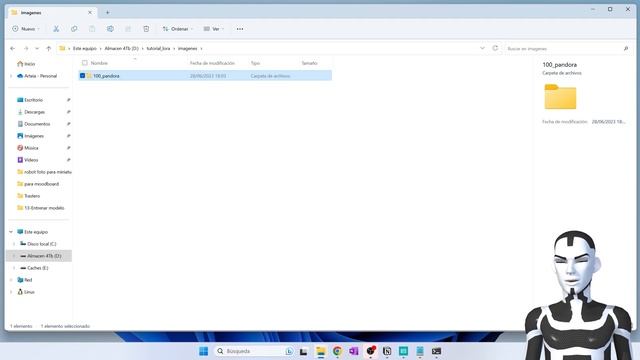
Task: Expand the address bar history dropdown
Action: [482, 48]
